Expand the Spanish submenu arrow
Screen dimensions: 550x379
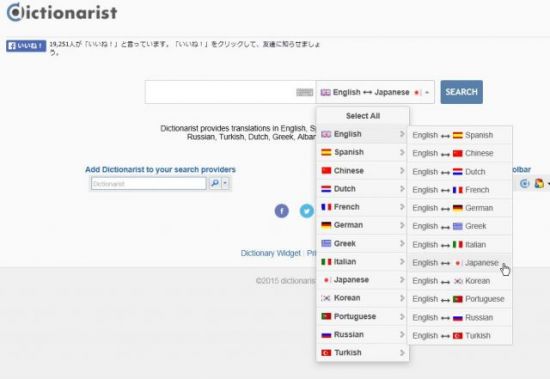pyautogui.click(x=402, y=152)
